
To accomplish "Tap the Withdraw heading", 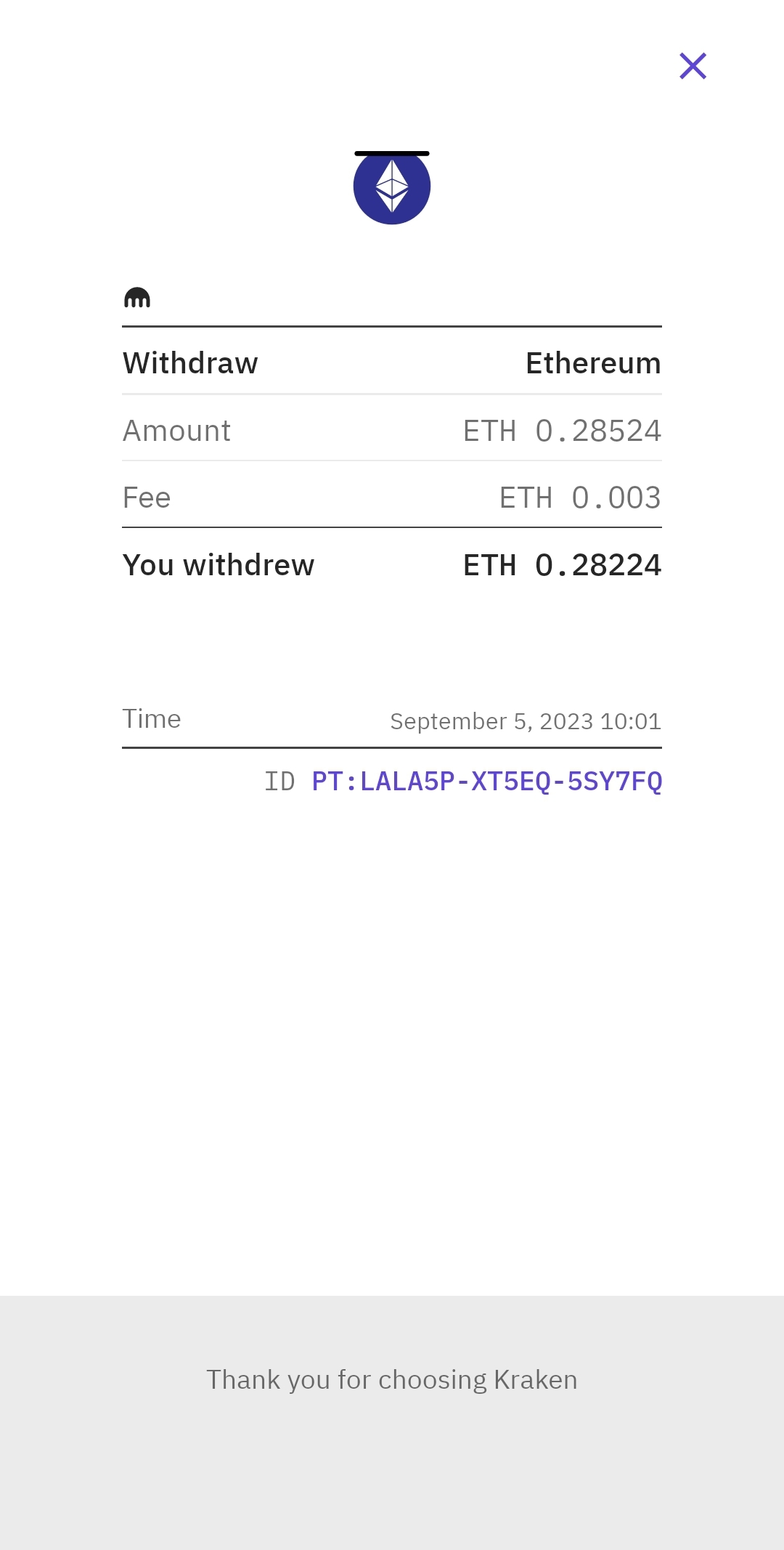I will (x=190, y=363).
